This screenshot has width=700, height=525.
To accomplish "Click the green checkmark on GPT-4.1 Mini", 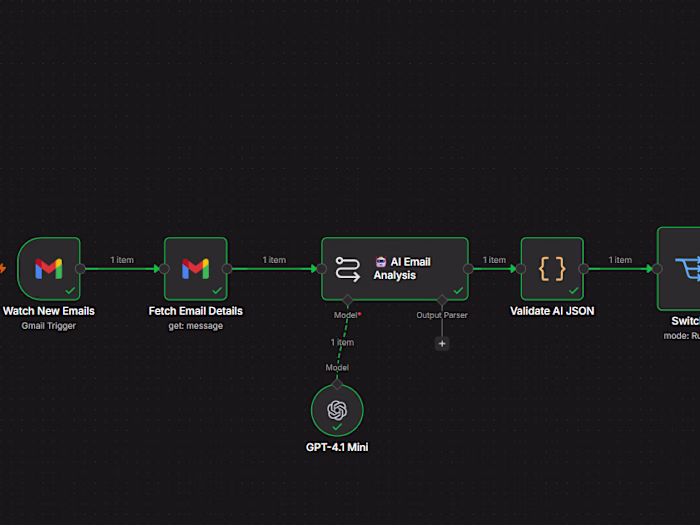I will pos(337,427).
